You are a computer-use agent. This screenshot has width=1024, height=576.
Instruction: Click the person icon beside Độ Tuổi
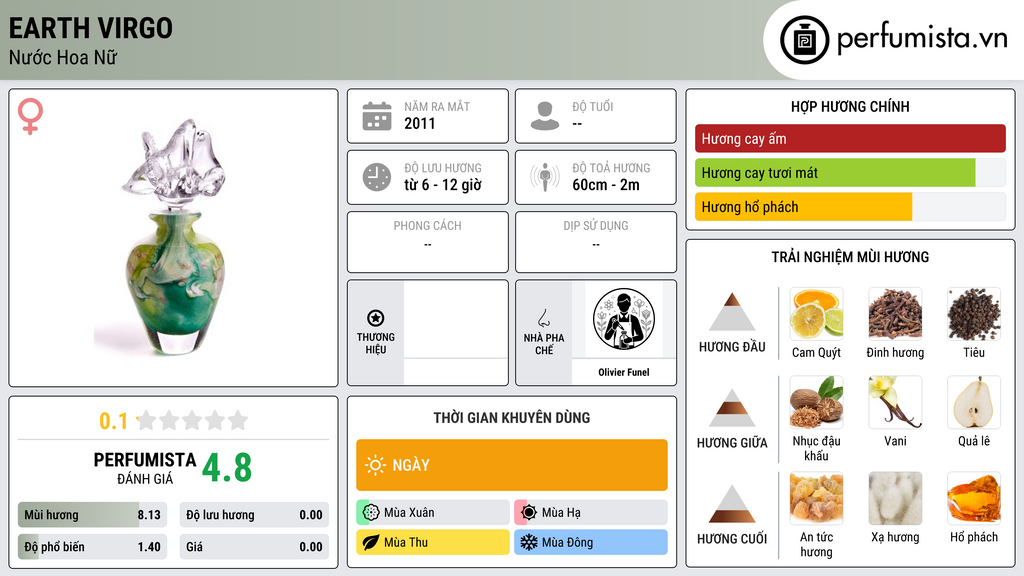click(x=545, y=116)
